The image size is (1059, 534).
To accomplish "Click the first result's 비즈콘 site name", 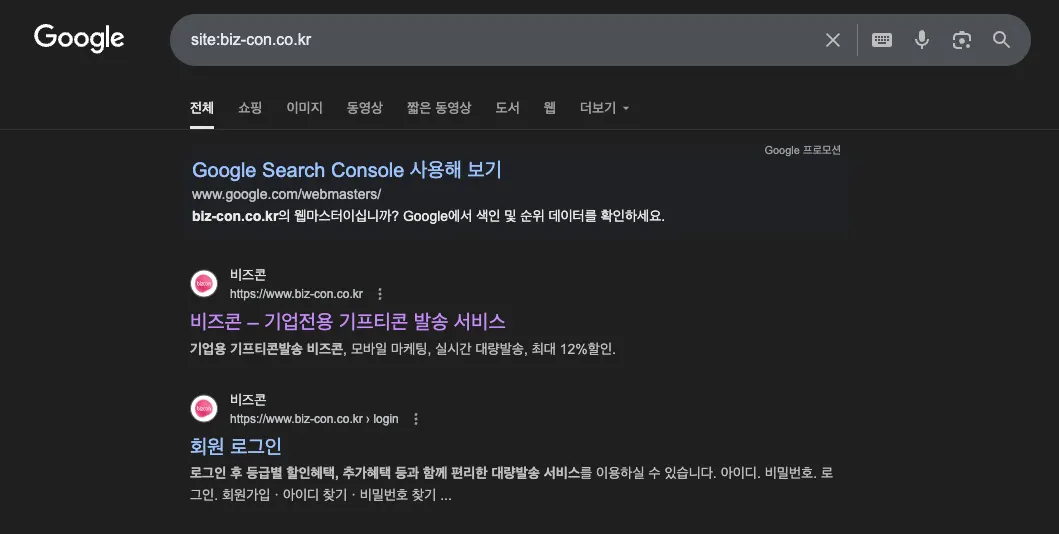I will (x=248, y=275).
